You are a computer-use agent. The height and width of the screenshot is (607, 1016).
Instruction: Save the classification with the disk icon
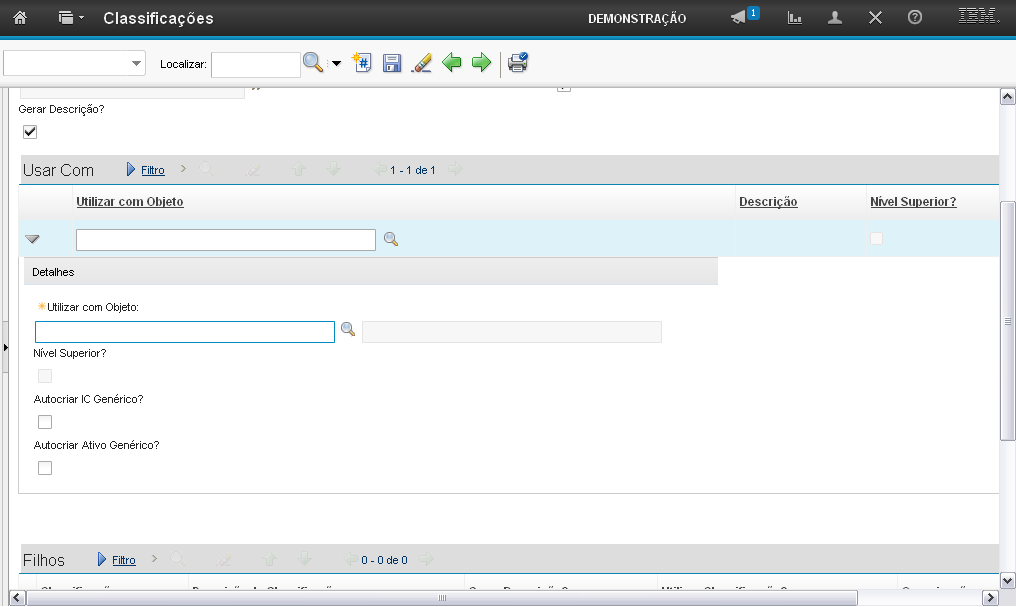[x=392, y=63]
